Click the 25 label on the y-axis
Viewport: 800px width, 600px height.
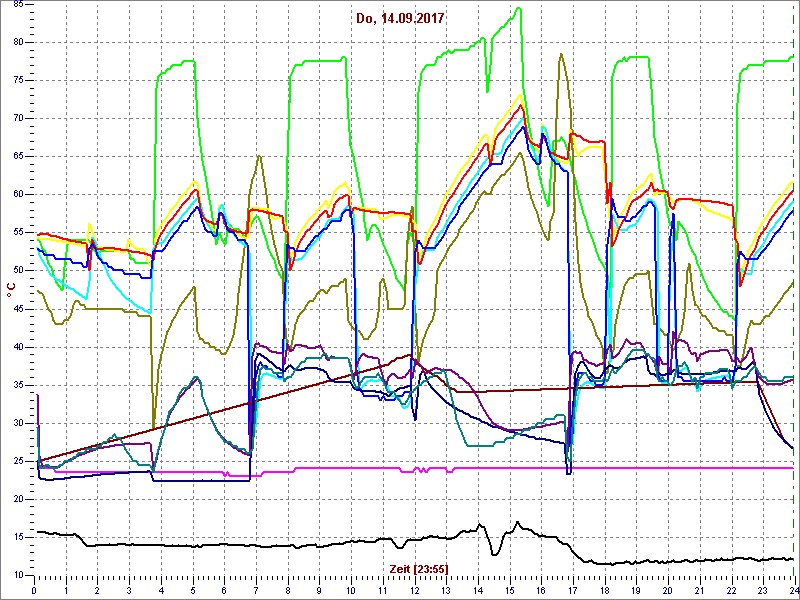coord(20,461)
